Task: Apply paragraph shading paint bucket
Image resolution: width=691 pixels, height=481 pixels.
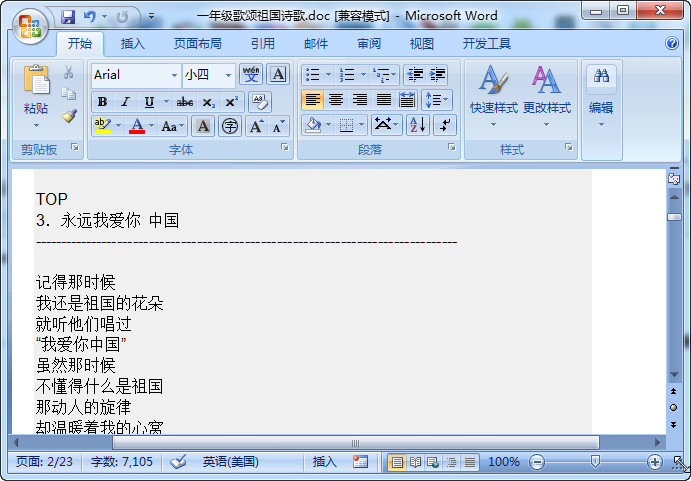Action: pos(313,125)
